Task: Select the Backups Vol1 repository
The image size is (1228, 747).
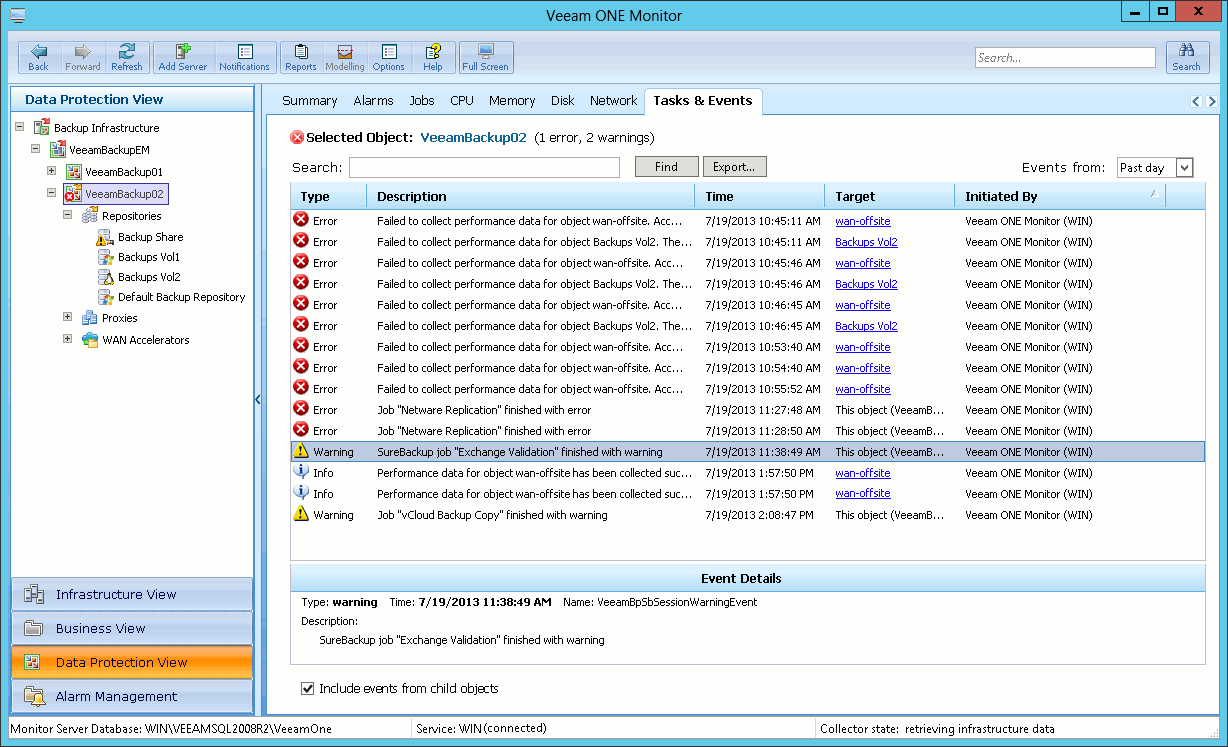Action: coord(149,257)
